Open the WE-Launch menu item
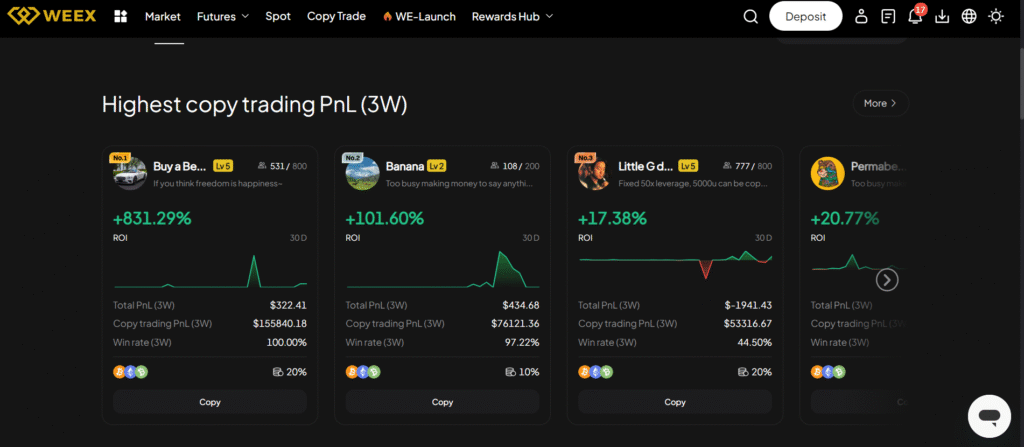The height and width of the screenshot is (447, 1024). [x=419, y=16]
